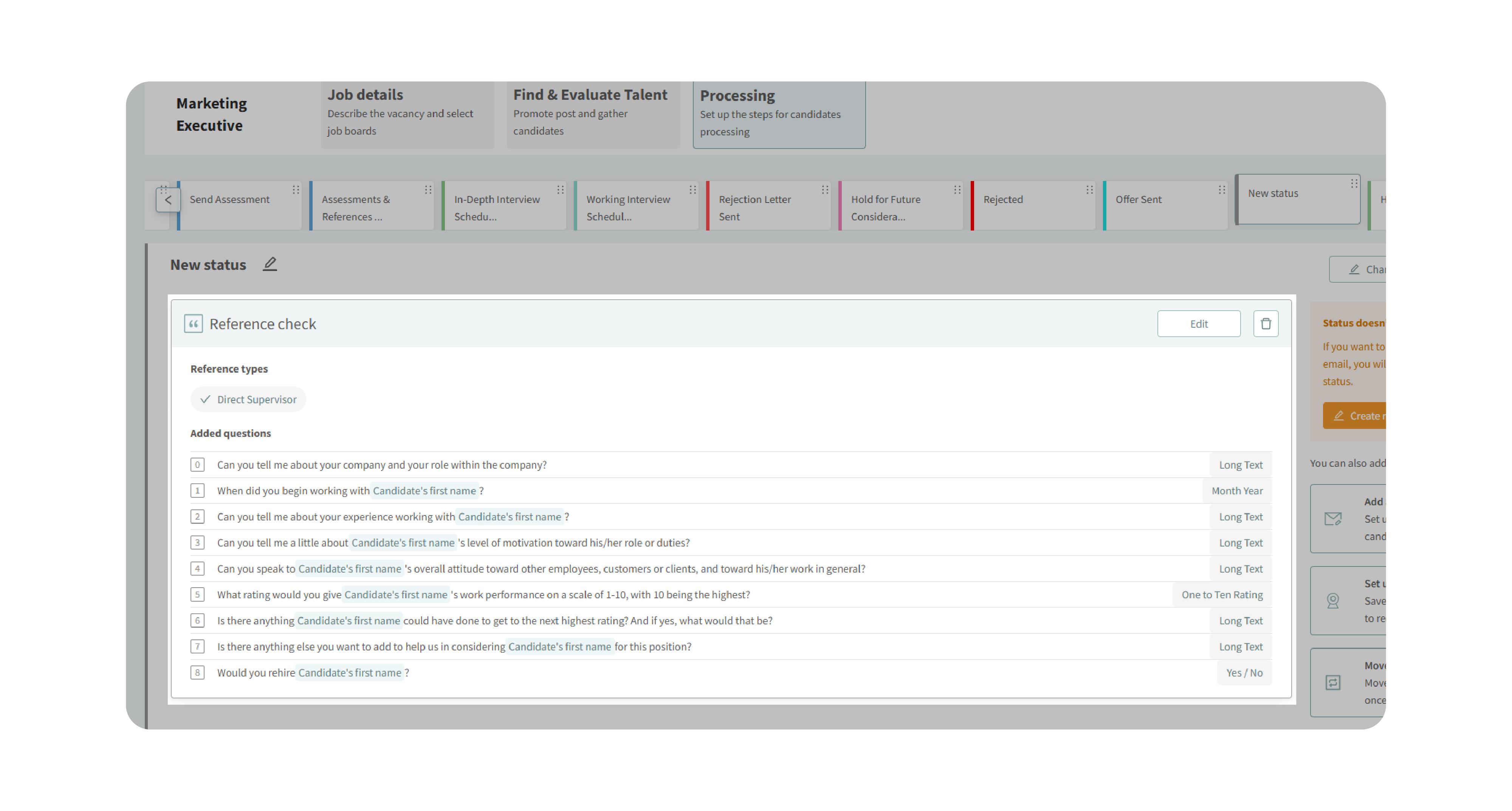Image resolution: width=1512 pixels, height=811 pixels.
Task: Select the Processing tab
Action: tap(778, 114)
